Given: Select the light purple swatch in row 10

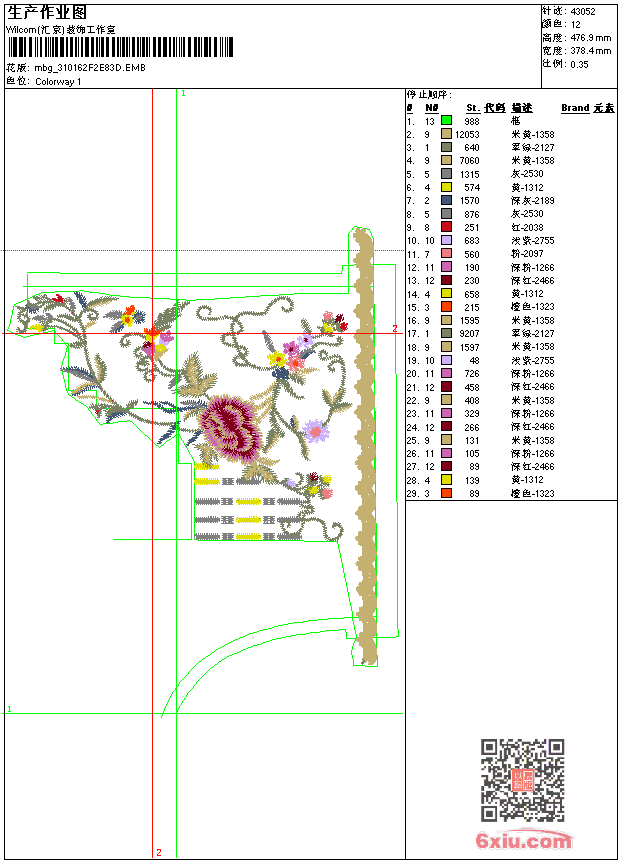Looking at the screenshot, I should point(447,240).
